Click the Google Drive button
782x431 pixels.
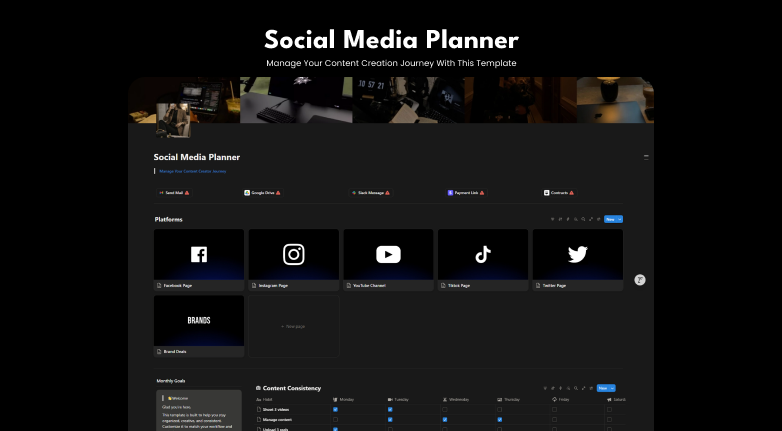(262, 193)
